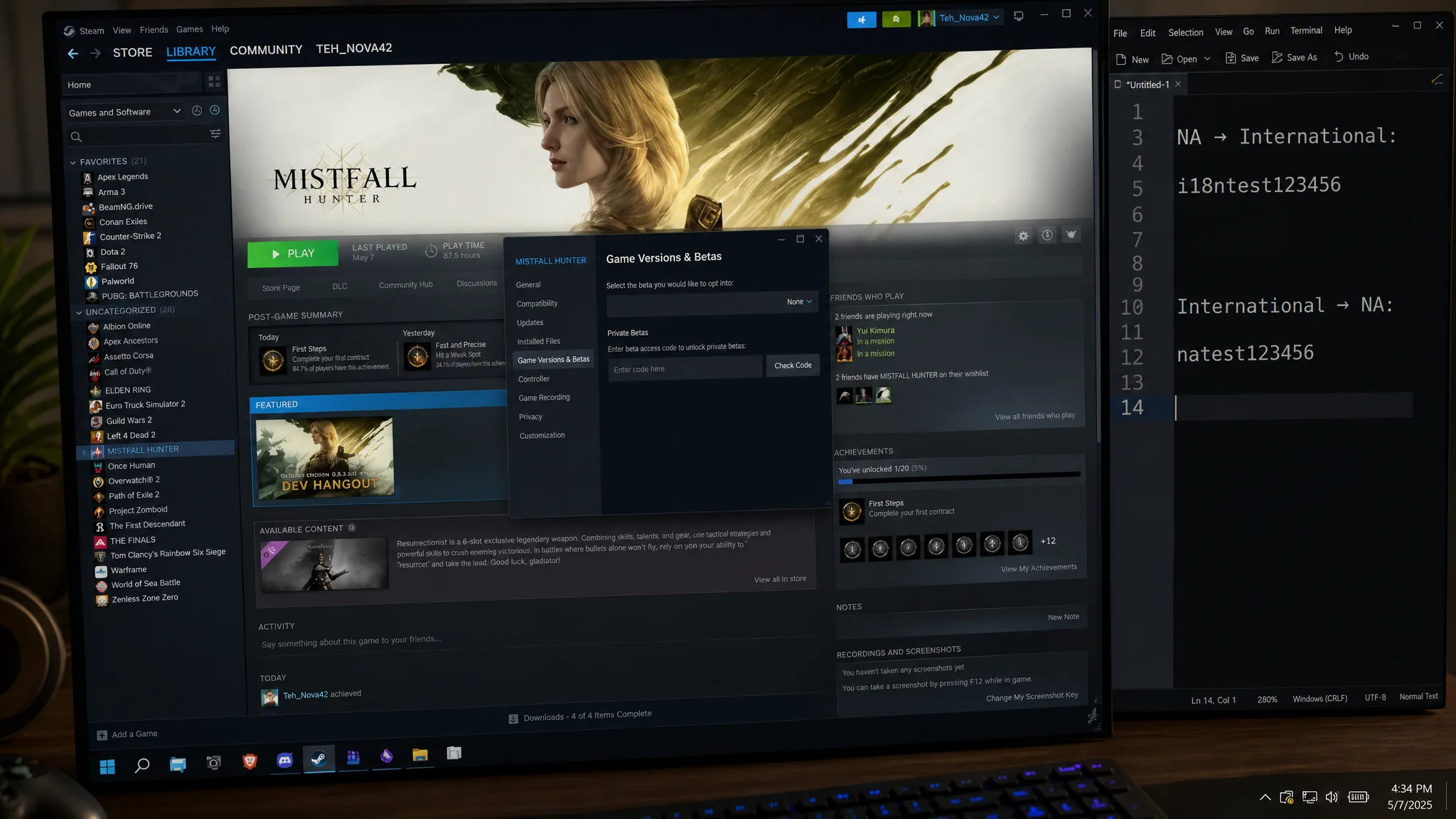The image size is (1456, 819).
Task: Show hidden system tray icons chevron
Action: (1265, 798)
